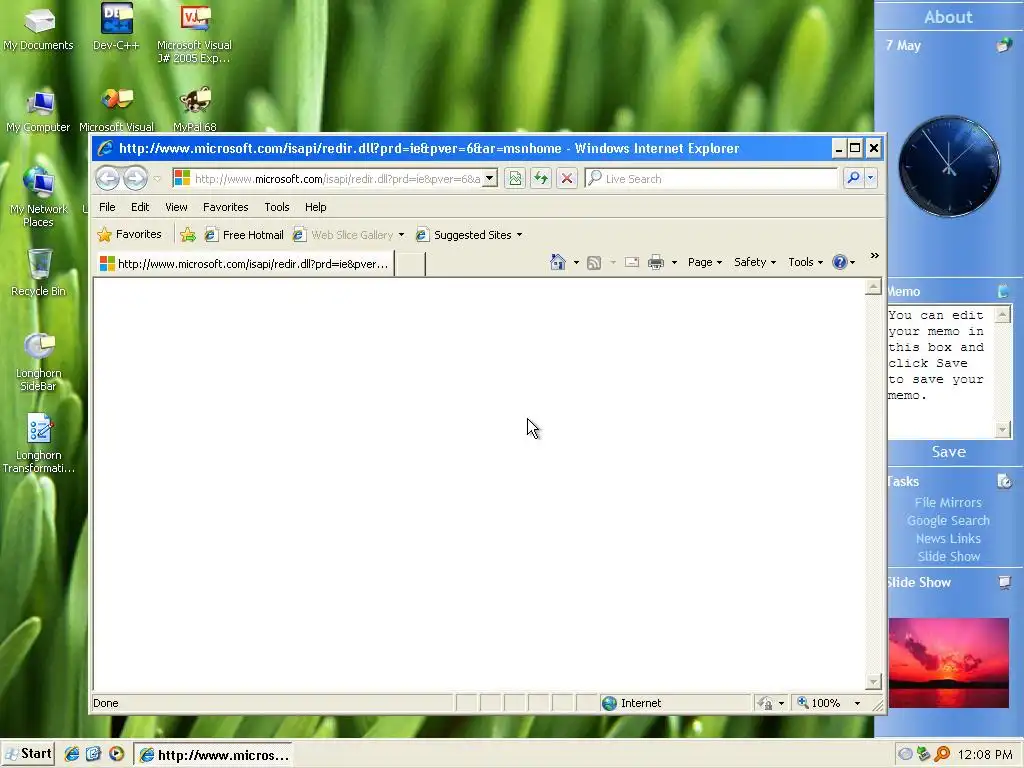This screenshot has width=1024, height=768.
Task: Expand the command bar overflow chevron
Action: pyautogui.click(x=874, y=255)
